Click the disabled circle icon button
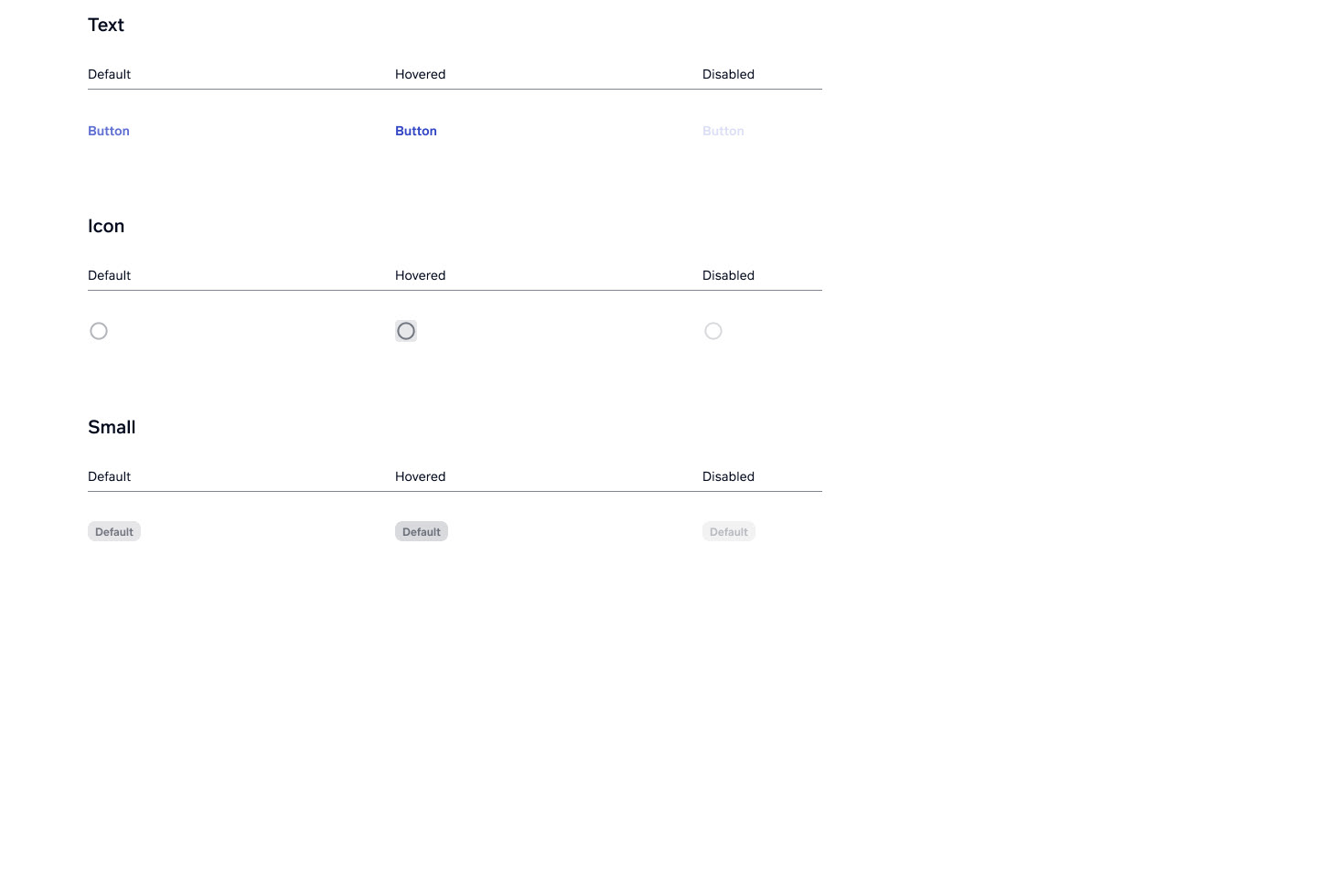1317x896 pixels. [x=713, y=331]
